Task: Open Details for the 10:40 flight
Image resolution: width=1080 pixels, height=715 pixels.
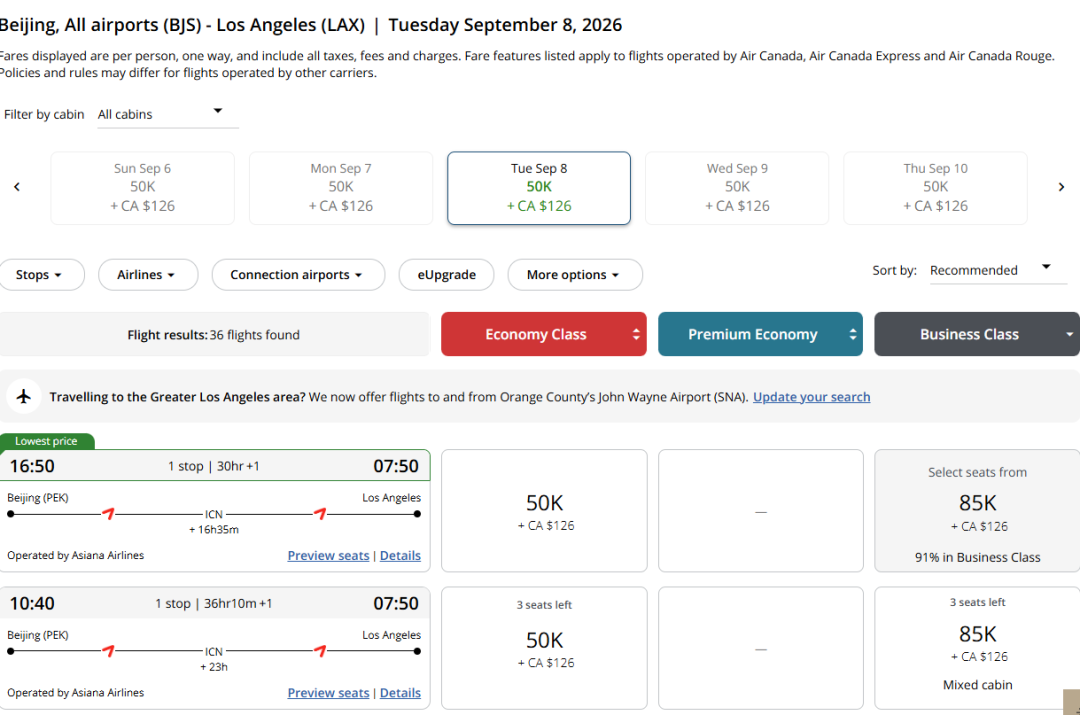Action: (x=400, y=692)
